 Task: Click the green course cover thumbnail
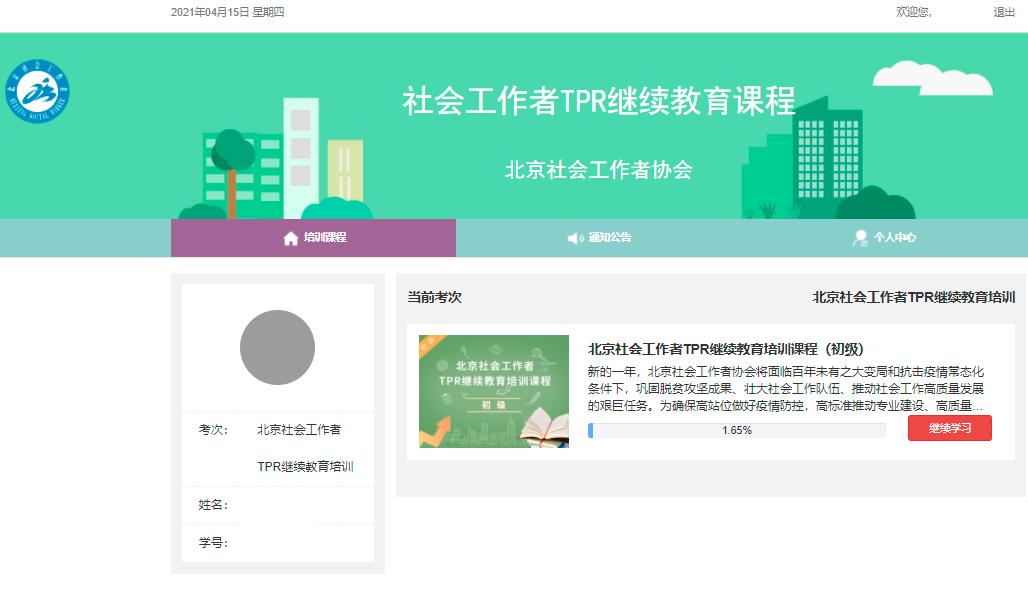pyautogui.click(x=494, y=391)
